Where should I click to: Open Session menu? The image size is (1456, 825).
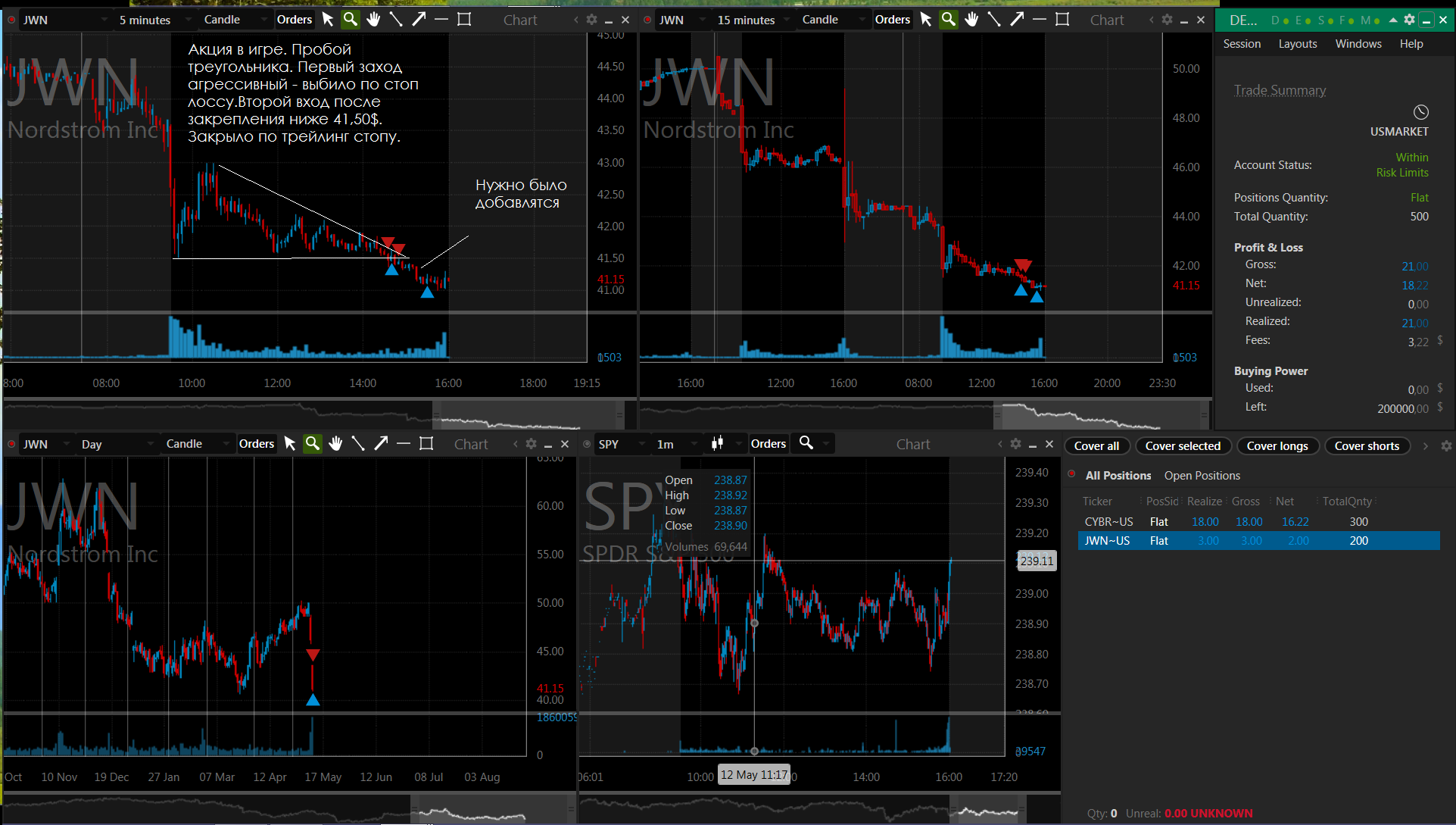(x=1242, y=44)
